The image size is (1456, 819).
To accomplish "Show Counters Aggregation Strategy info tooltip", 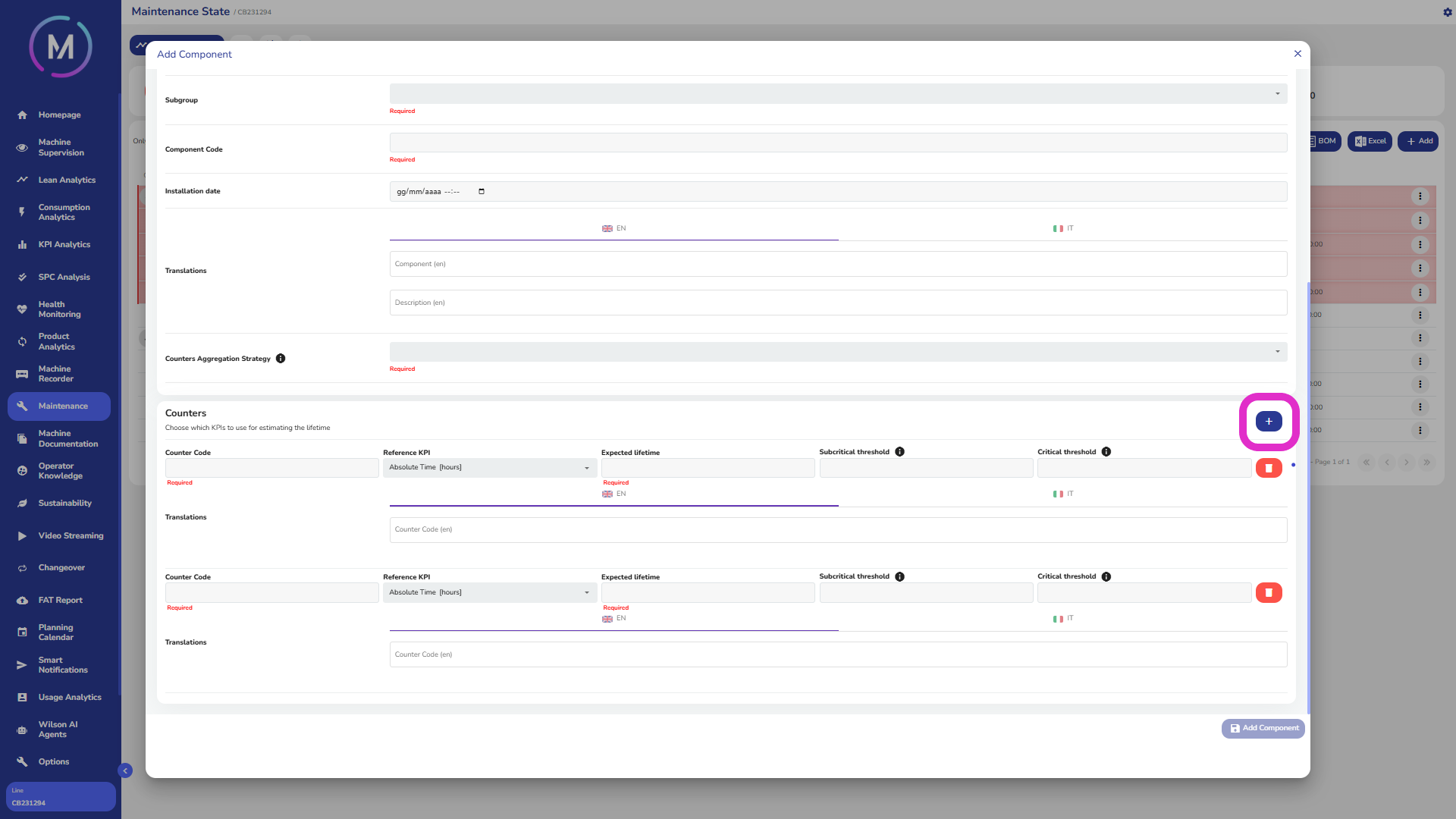I will pos(281,359).
